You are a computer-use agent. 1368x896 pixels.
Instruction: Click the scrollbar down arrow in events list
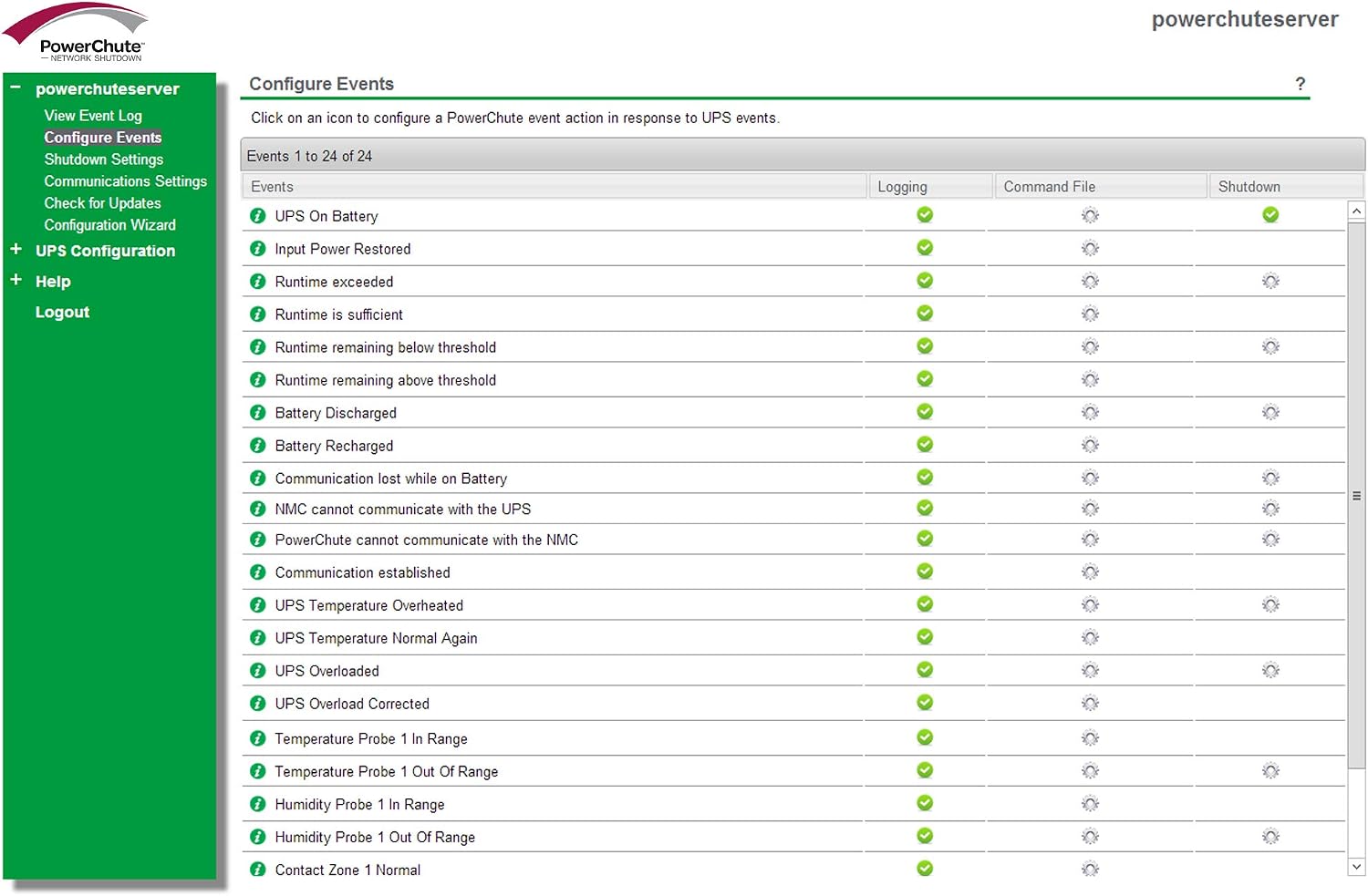[x=1356, y=867]
